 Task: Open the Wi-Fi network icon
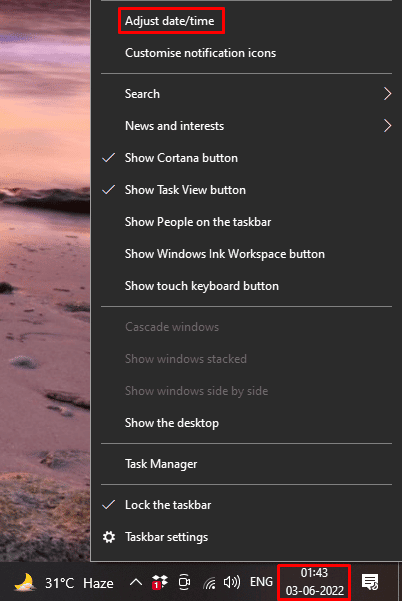pos(209,583)
